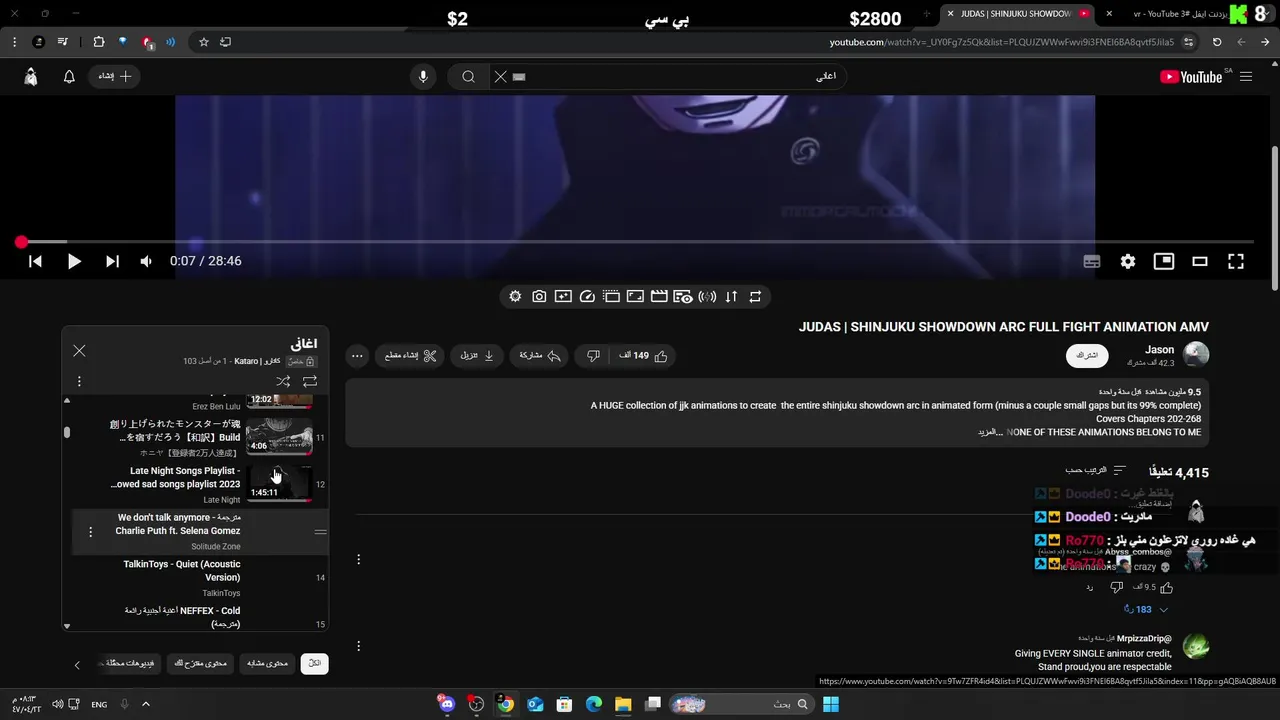This screenshot has width=1280, height=720.
Task: Share the video
Action: tap(540, 355)
